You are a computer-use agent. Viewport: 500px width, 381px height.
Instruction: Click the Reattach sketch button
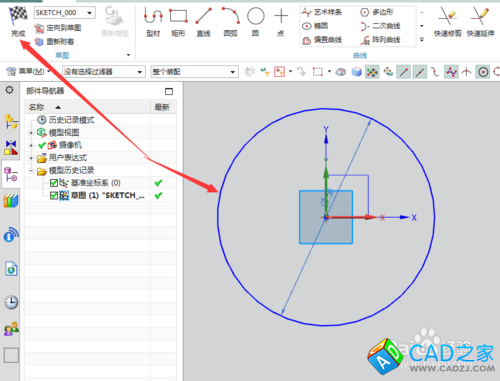(x=55, y=42)
